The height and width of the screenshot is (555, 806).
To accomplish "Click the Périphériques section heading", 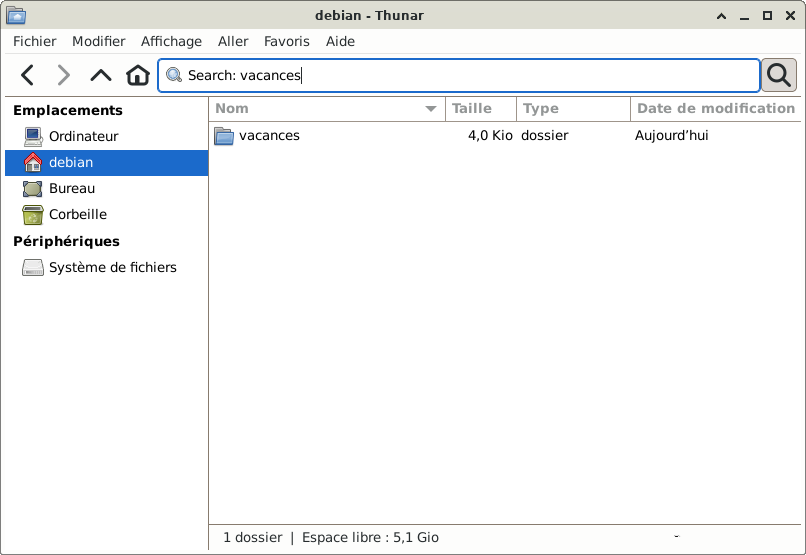I will pos(66,242).
